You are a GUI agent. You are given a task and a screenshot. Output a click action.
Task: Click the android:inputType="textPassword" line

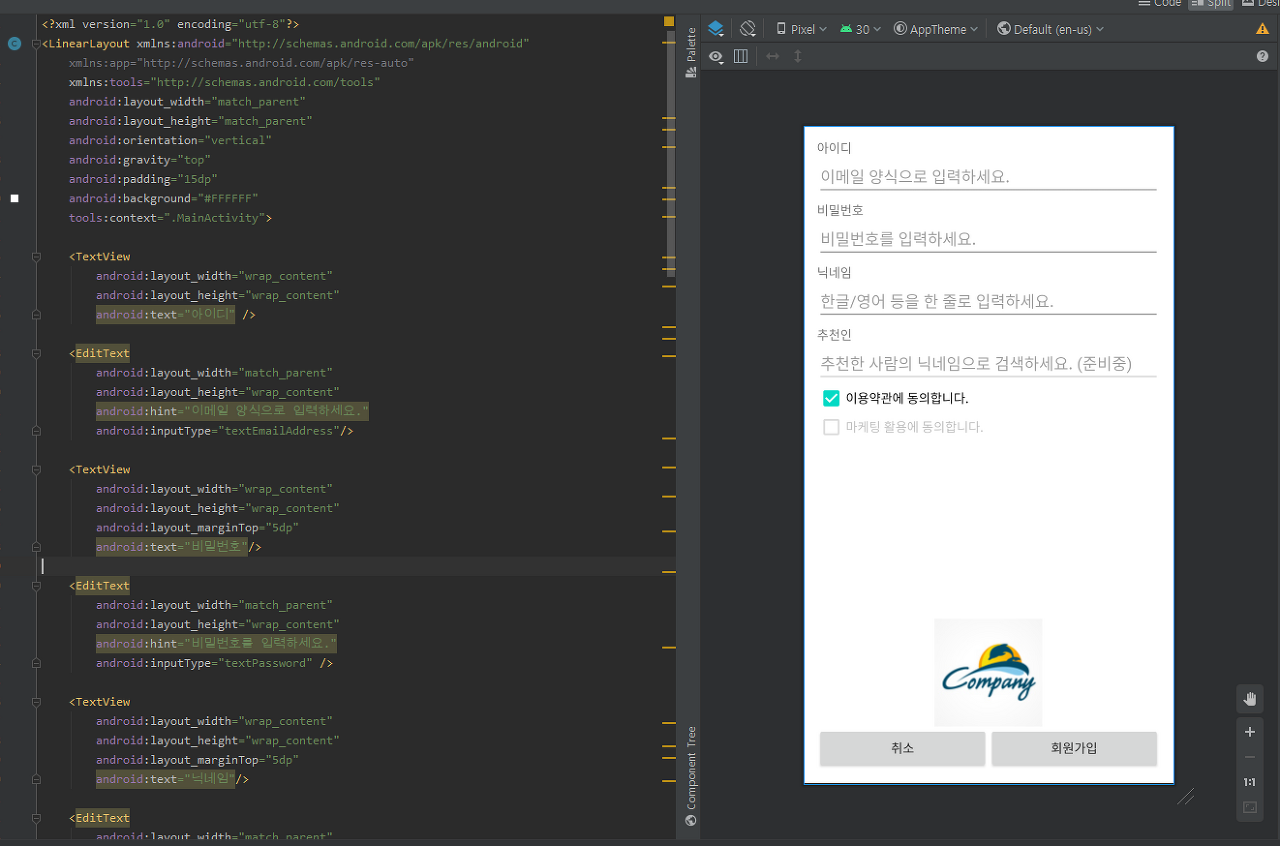tap(215, 663)
